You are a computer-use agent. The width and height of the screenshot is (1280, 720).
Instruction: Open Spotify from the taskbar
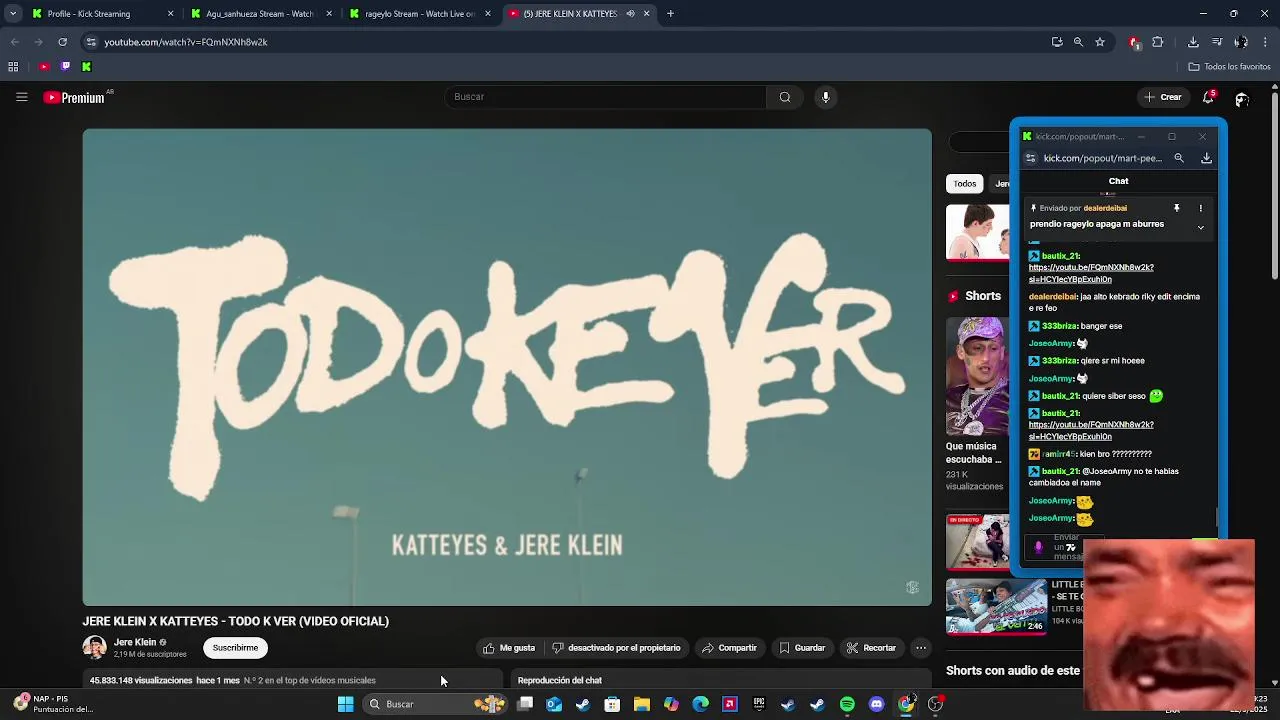847,704
